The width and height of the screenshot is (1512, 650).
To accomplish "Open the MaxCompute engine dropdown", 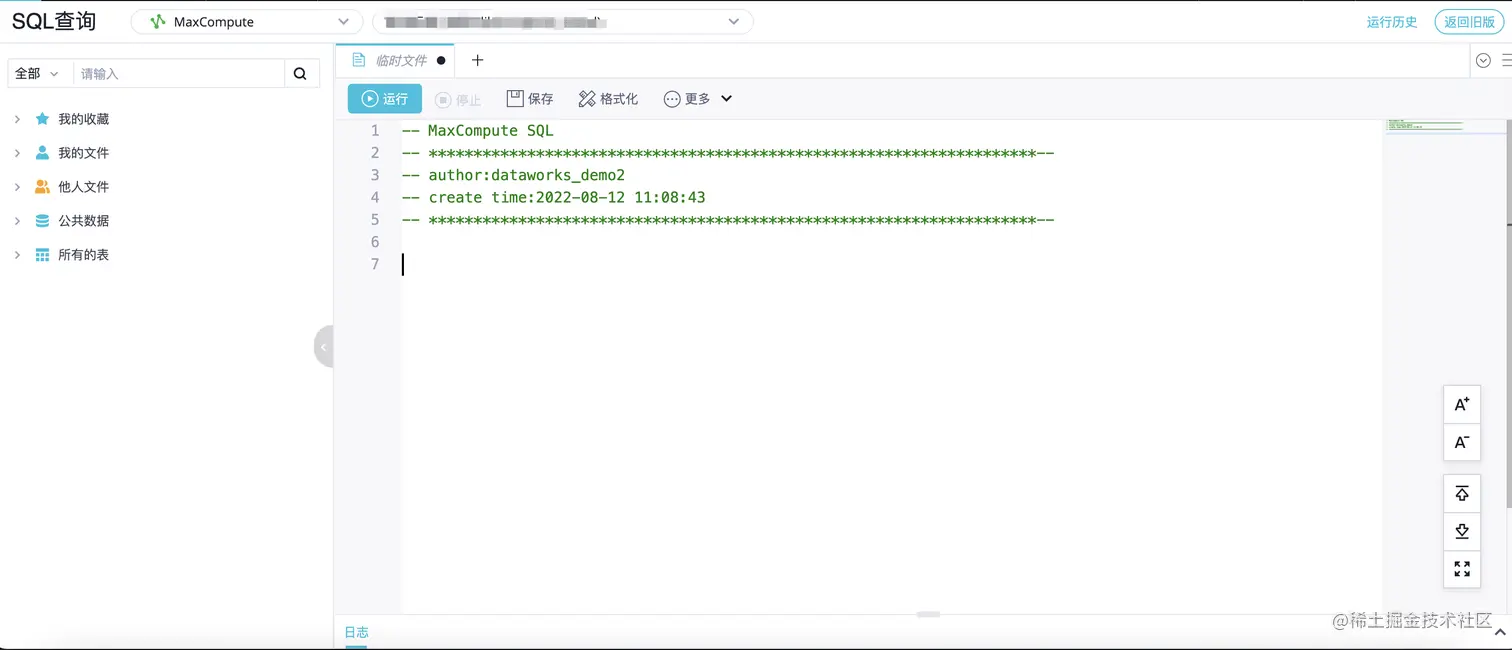I will (x=247, y=22).
